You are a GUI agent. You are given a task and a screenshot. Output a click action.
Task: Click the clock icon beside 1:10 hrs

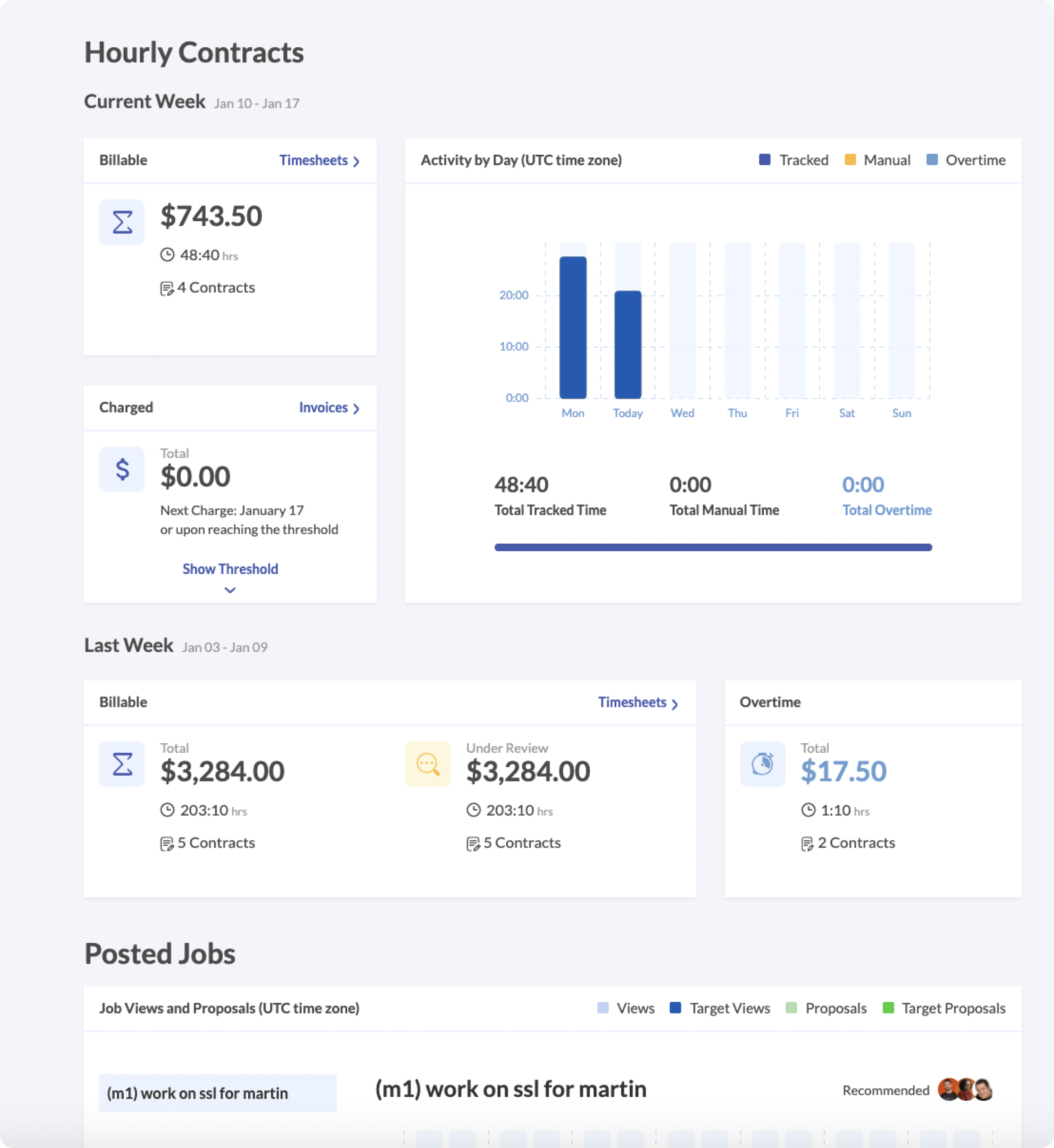click(808, 810)
